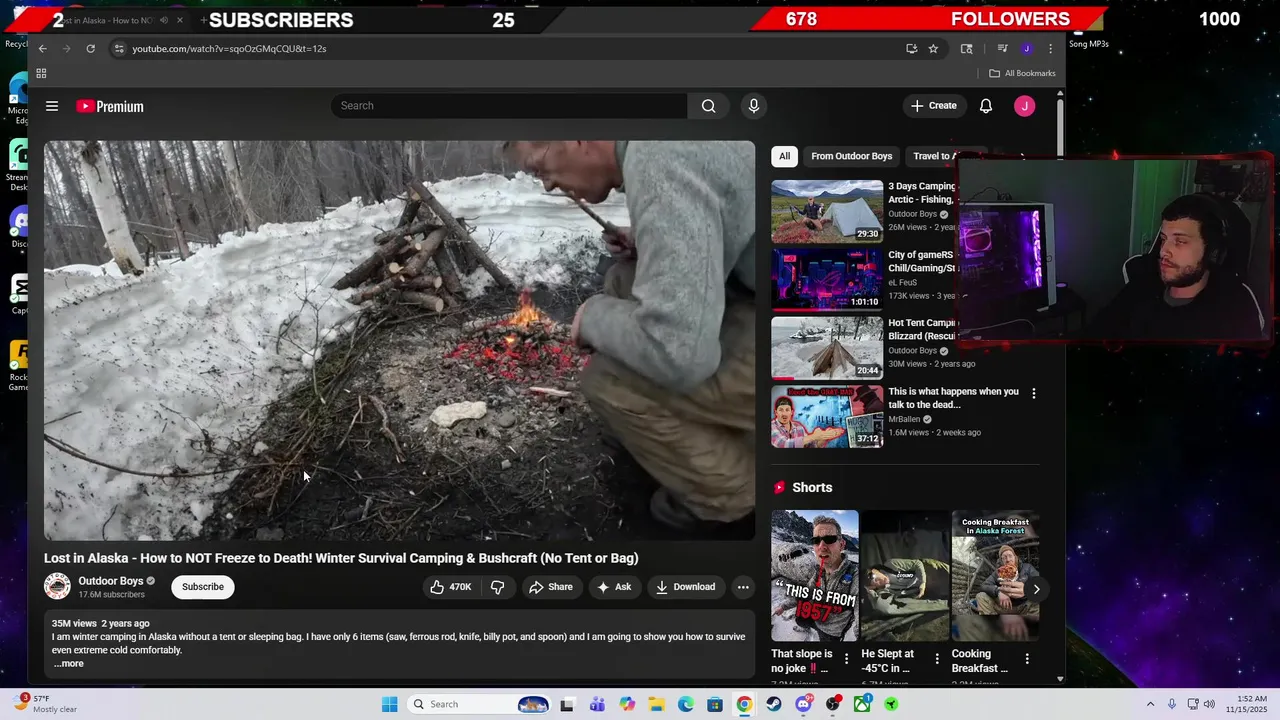
Task: Click the video player to pause
Action: click(399, 340)
